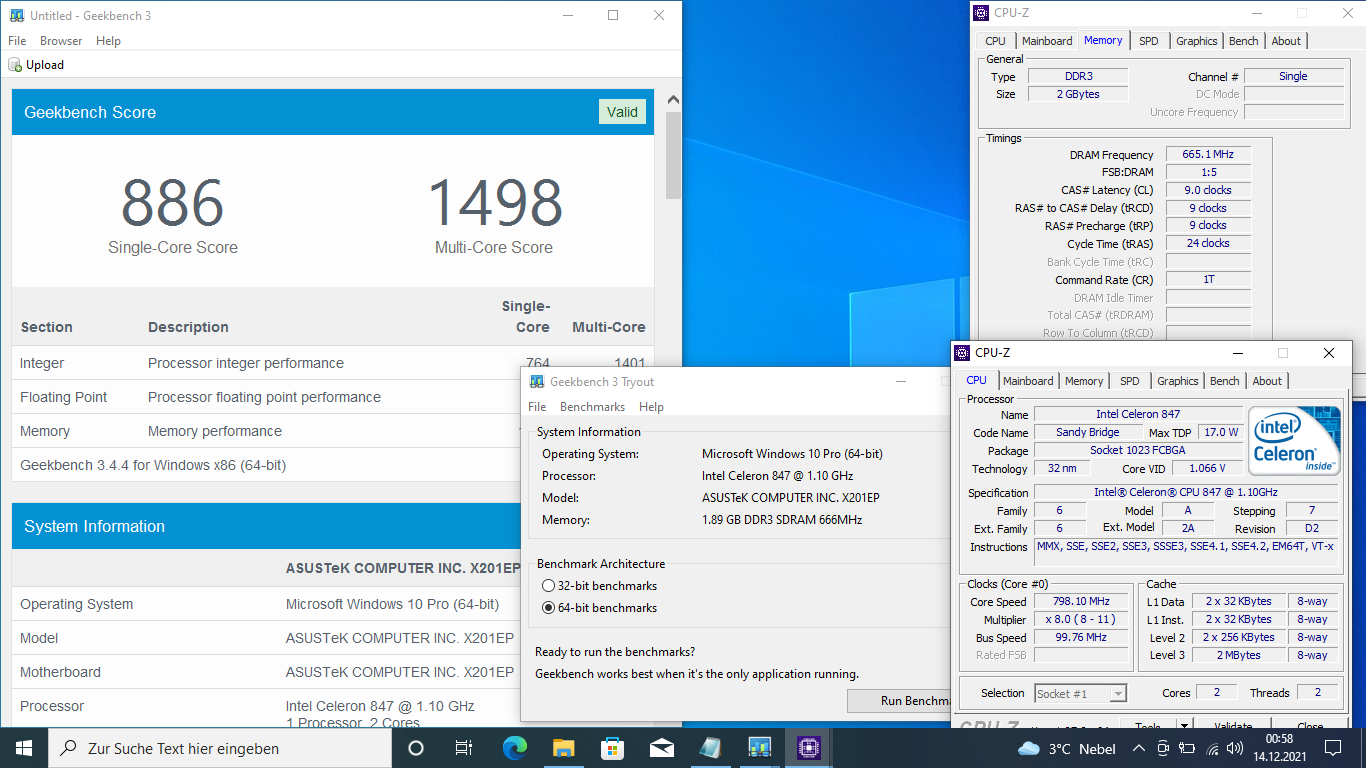The width and height of the screenshot is (1366, 768).
Task: Open the weather widget showing 3°C Nebel
Action: 1066,748
